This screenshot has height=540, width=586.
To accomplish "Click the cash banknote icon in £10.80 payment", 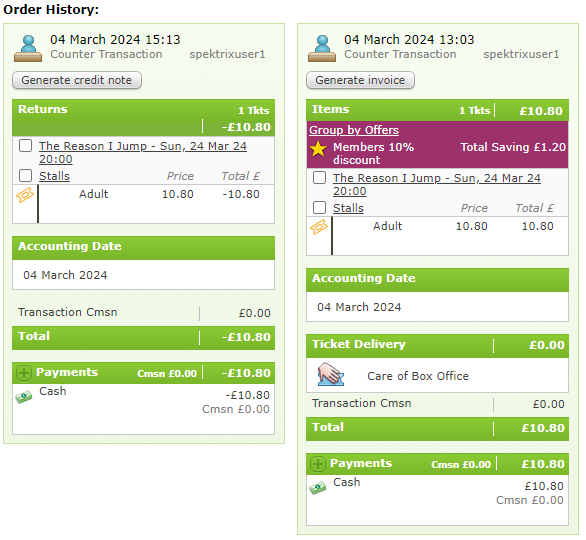I will coord(318,488).
